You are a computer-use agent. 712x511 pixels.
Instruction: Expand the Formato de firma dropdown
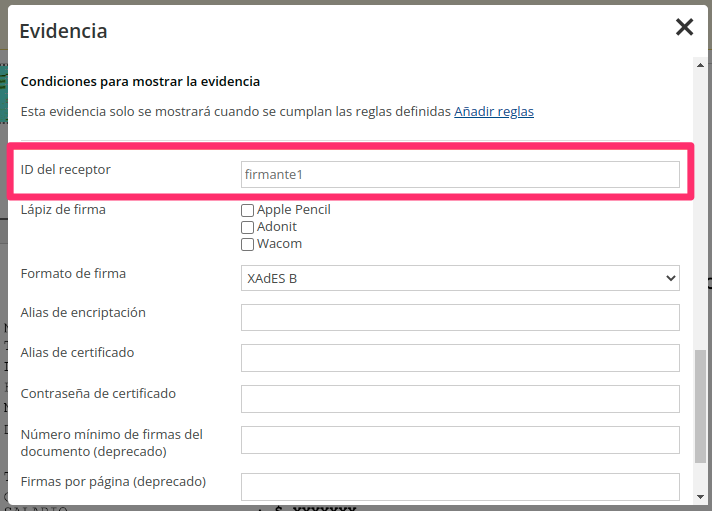click(460, 278)
